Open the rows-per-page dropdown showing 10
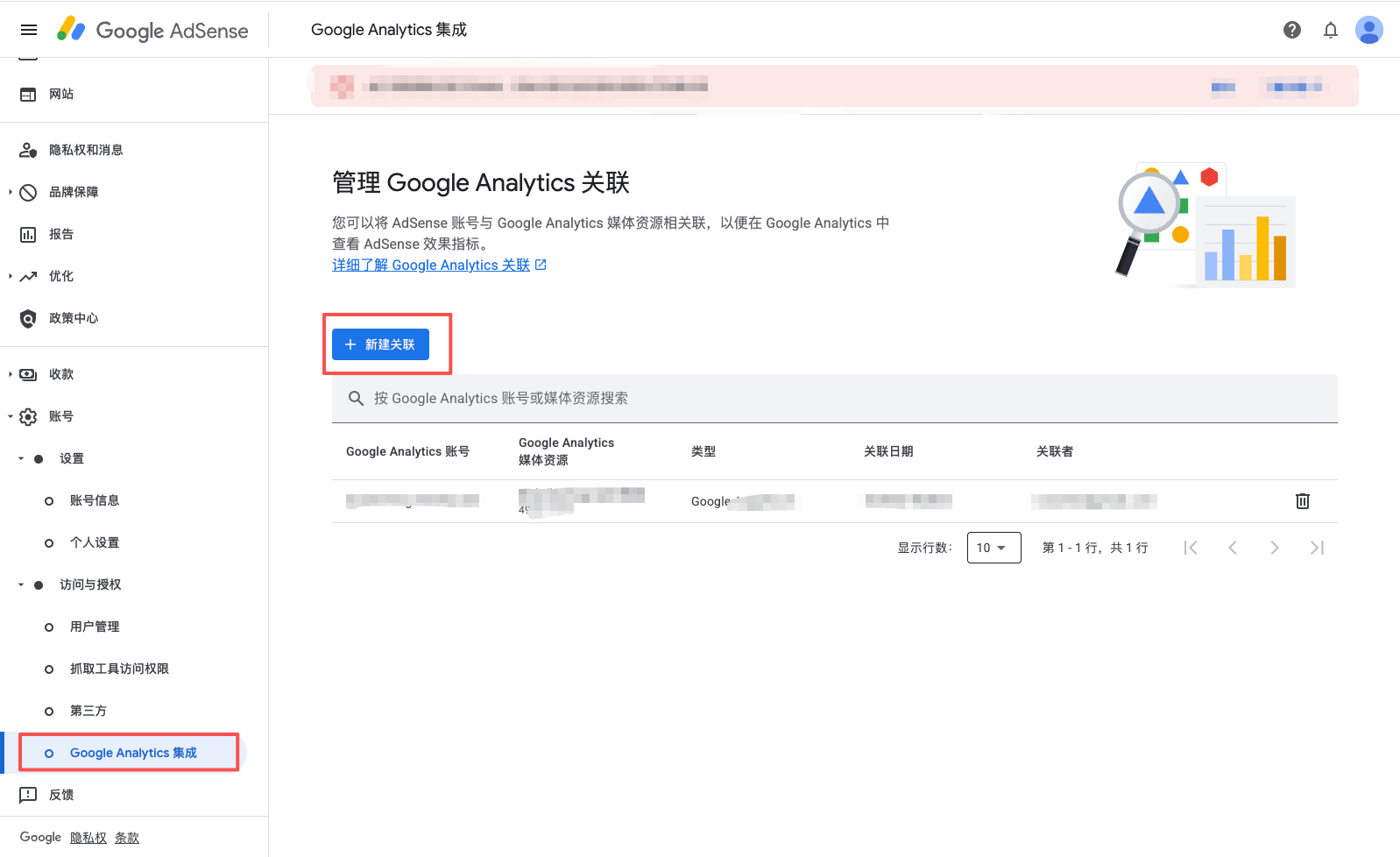Viewport: 1400px width, 857px height. click(993, 548)
